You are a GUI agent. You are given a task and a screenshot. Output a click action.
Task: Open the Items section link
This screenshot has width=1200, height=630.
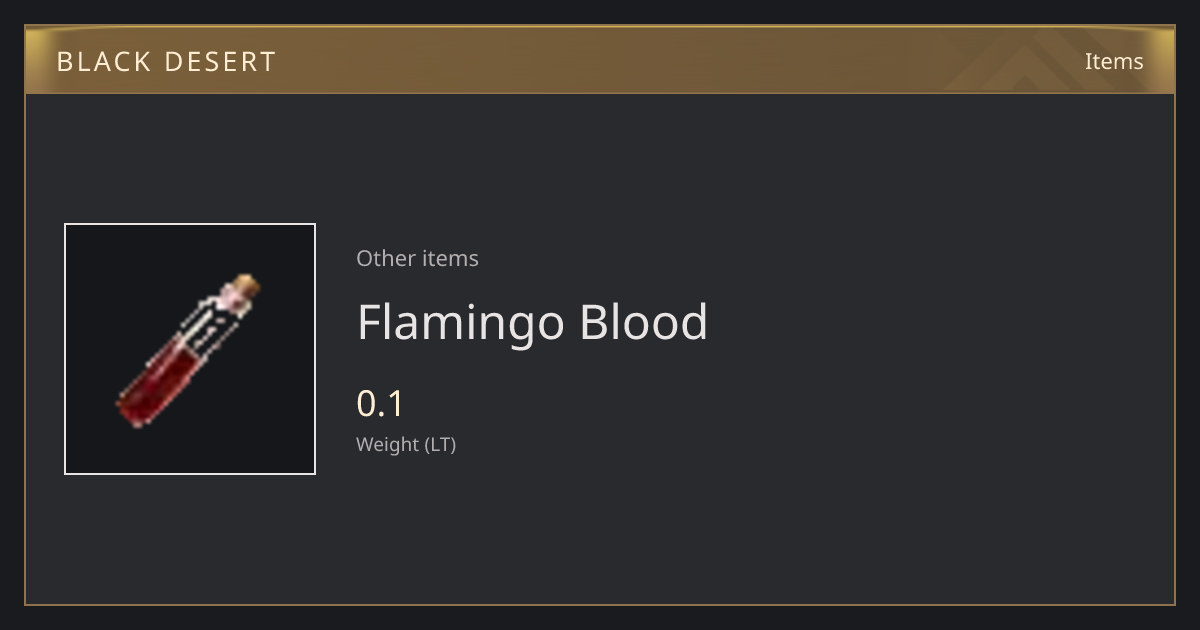pos(1114,61)
